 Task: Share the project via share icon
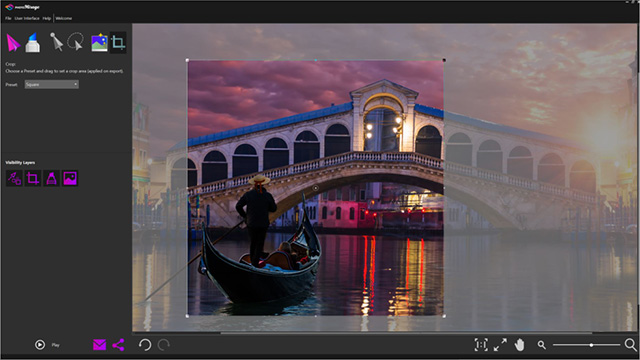[x=118, y=345]
